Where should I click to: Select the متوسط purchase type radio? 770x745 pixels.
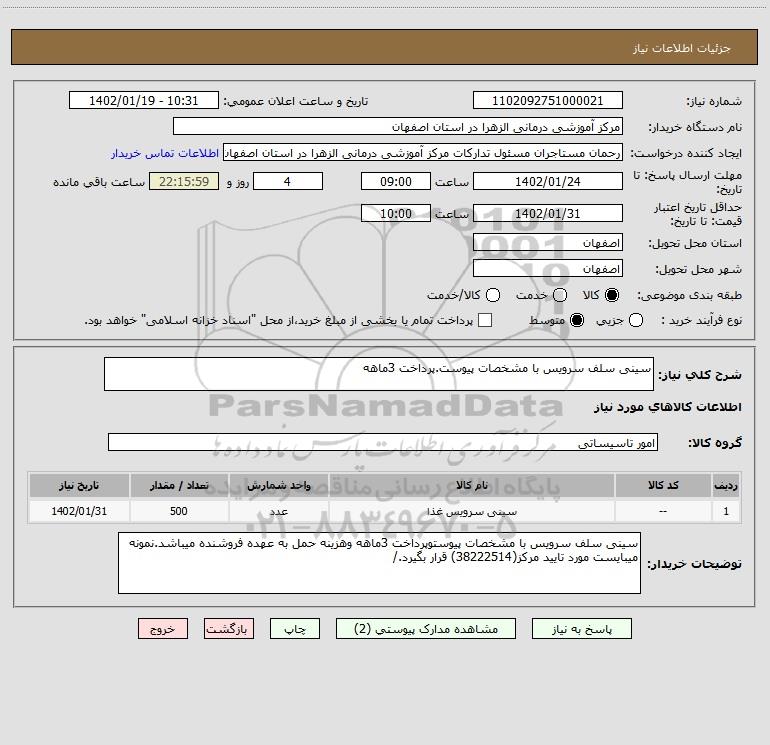577,320
